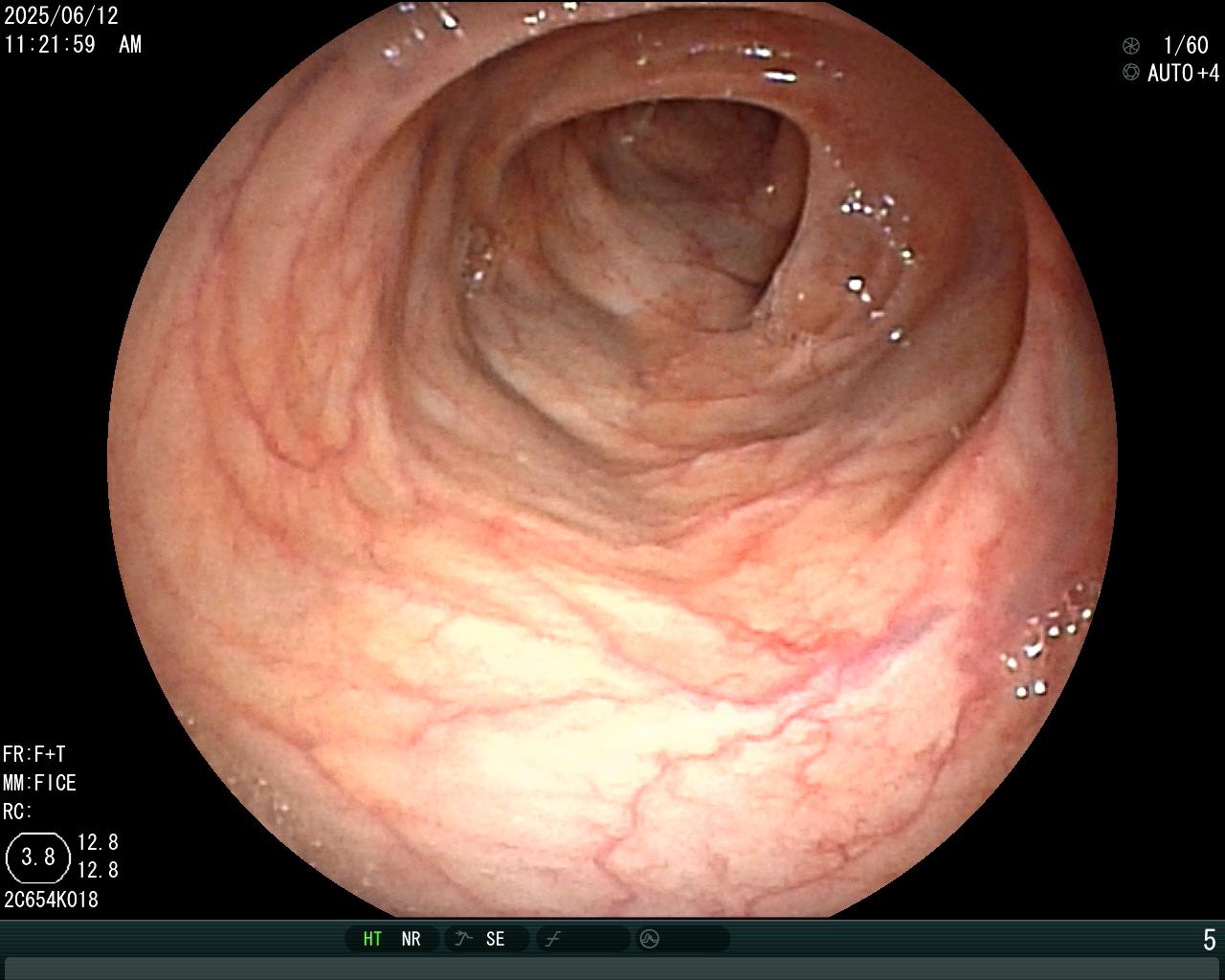Click the scope serial 2C654K018
1225x980 pixels.
pyautogui.click(x=52, y=900)
